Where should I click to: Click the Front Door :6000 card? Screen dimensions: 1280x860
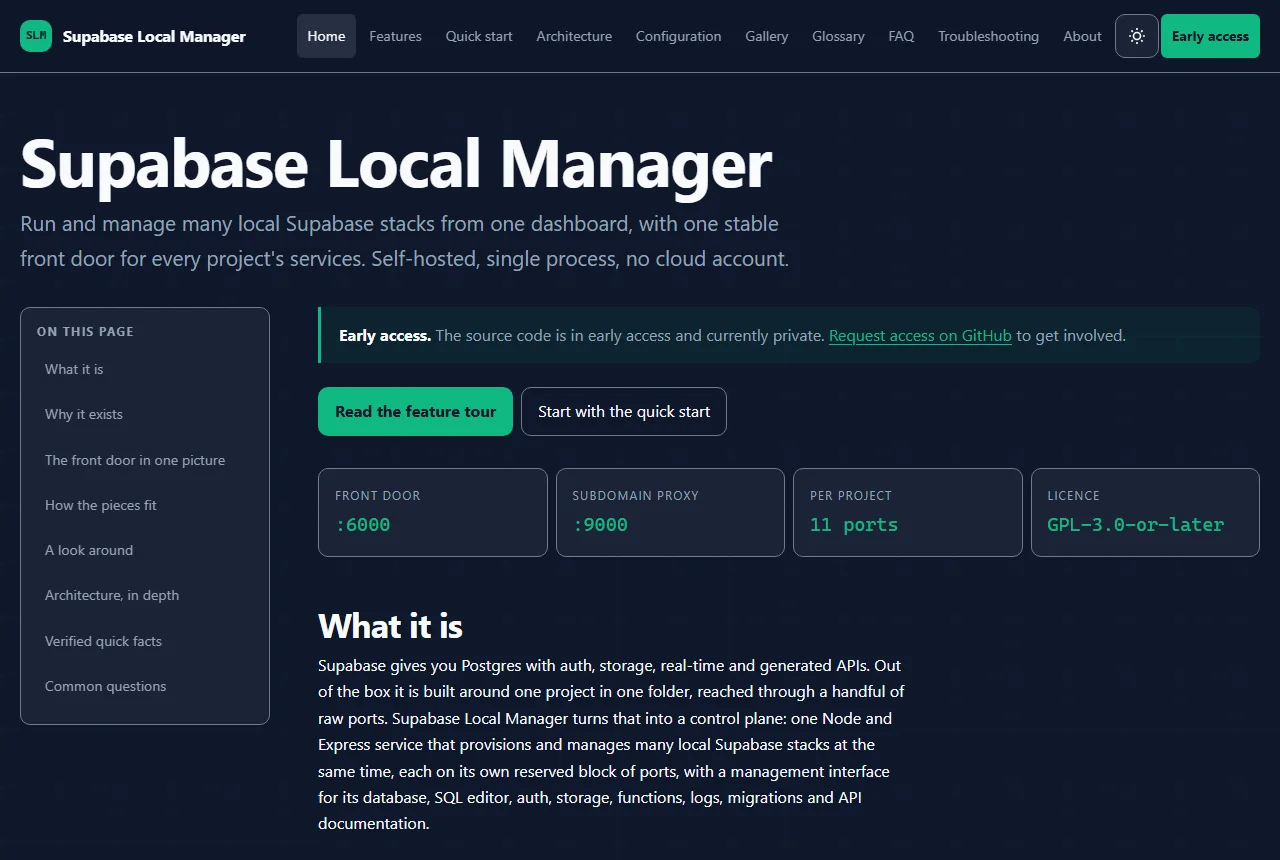click(433, 512)
